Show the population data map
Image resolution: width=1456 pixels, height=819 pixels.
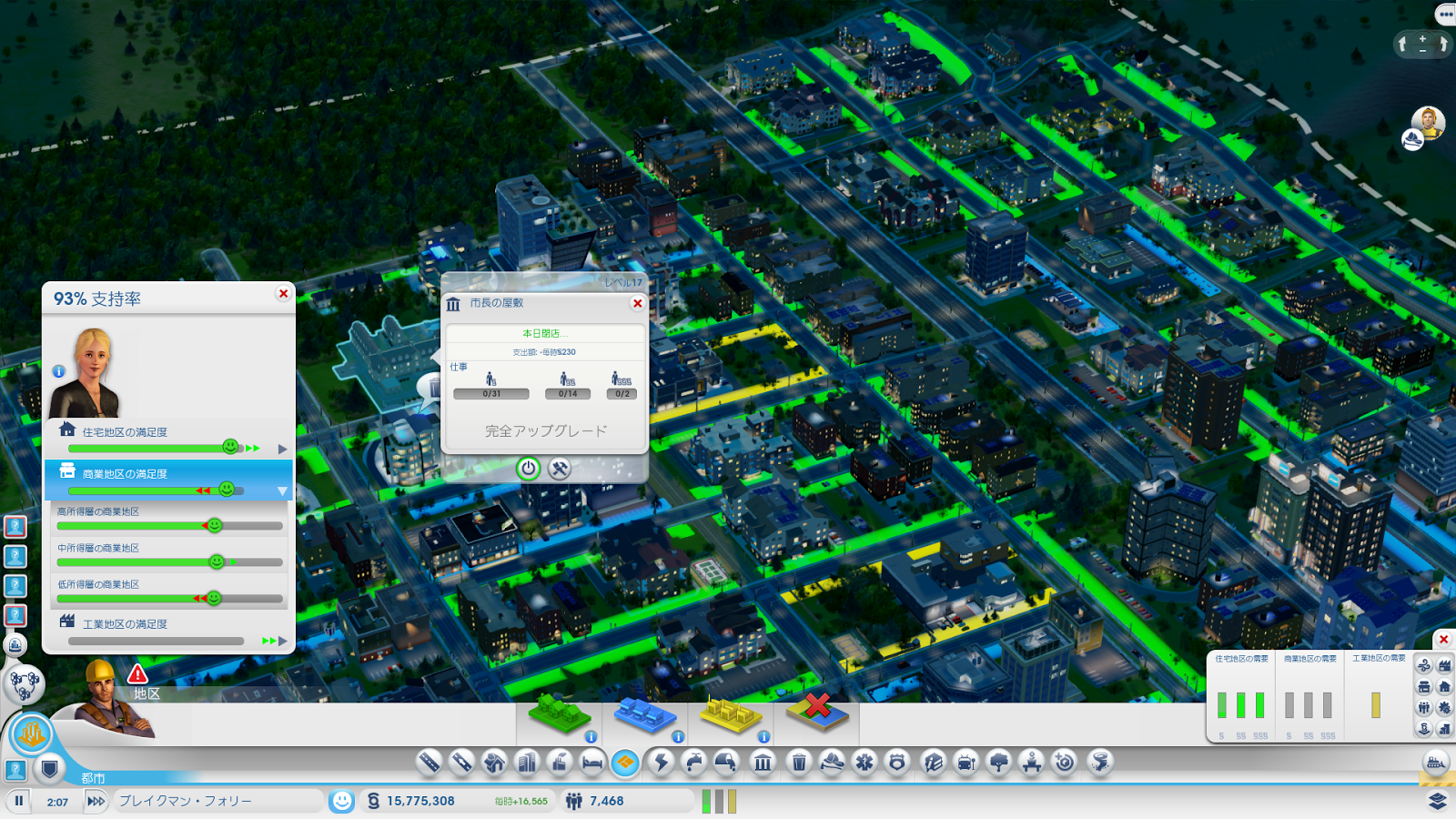[x=1424, y=708]
